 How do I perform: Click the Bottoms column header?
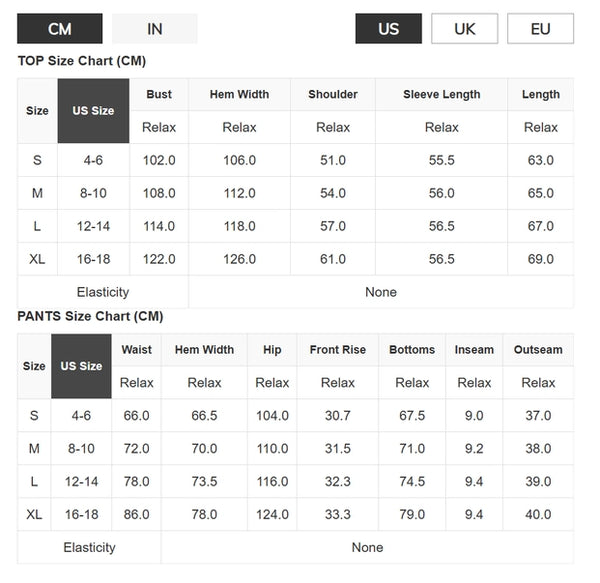tap(412, 350)
